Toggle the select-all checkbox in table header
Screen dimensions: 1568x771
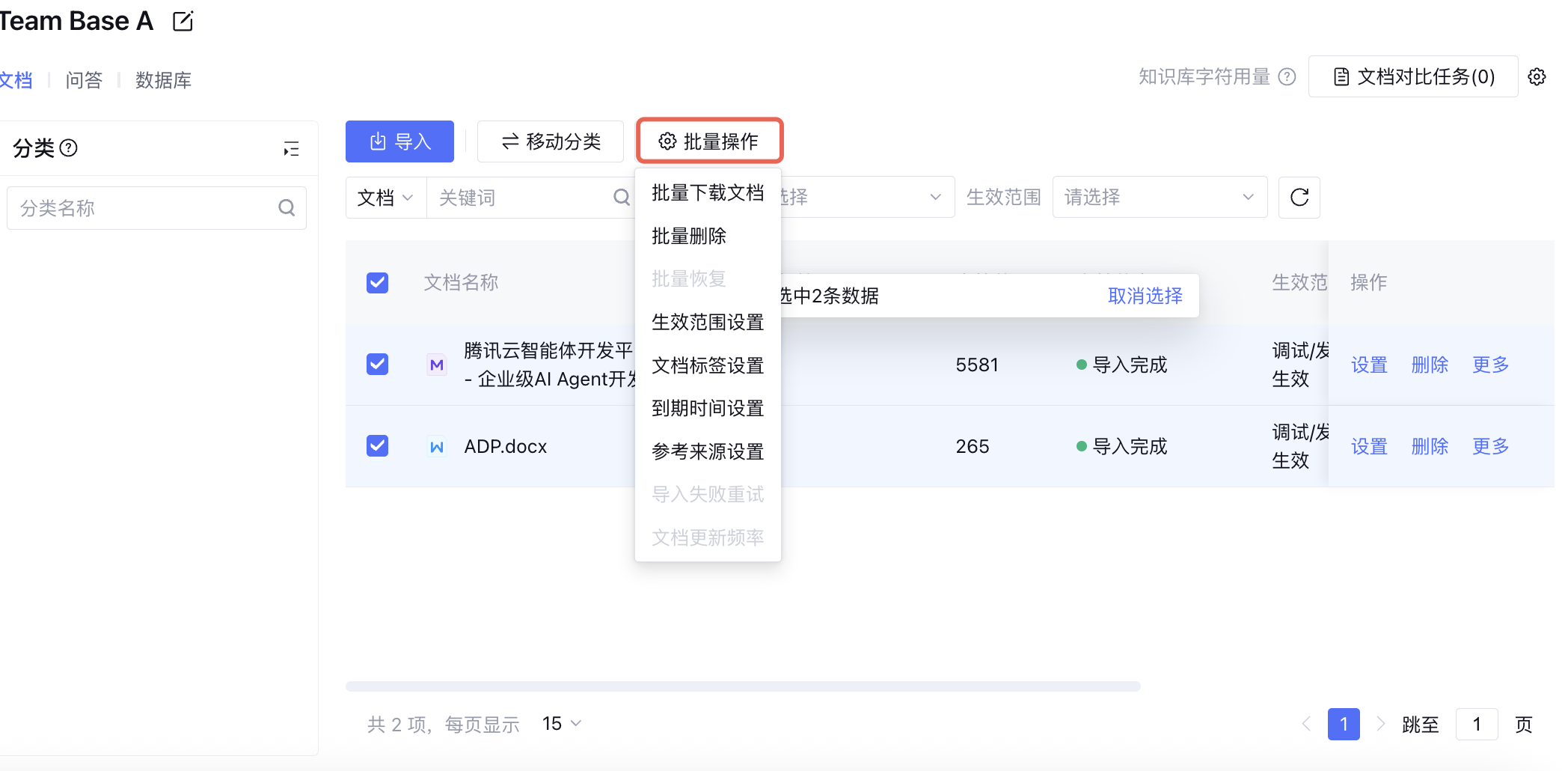377,282
